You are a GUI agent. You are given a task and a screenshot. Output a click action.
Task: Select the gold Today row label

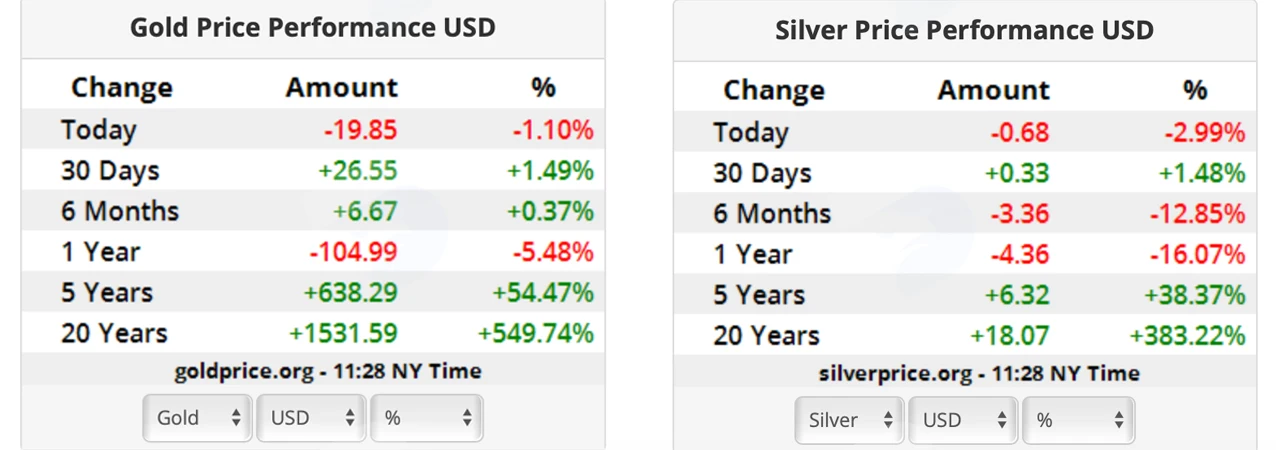point(98,130)
